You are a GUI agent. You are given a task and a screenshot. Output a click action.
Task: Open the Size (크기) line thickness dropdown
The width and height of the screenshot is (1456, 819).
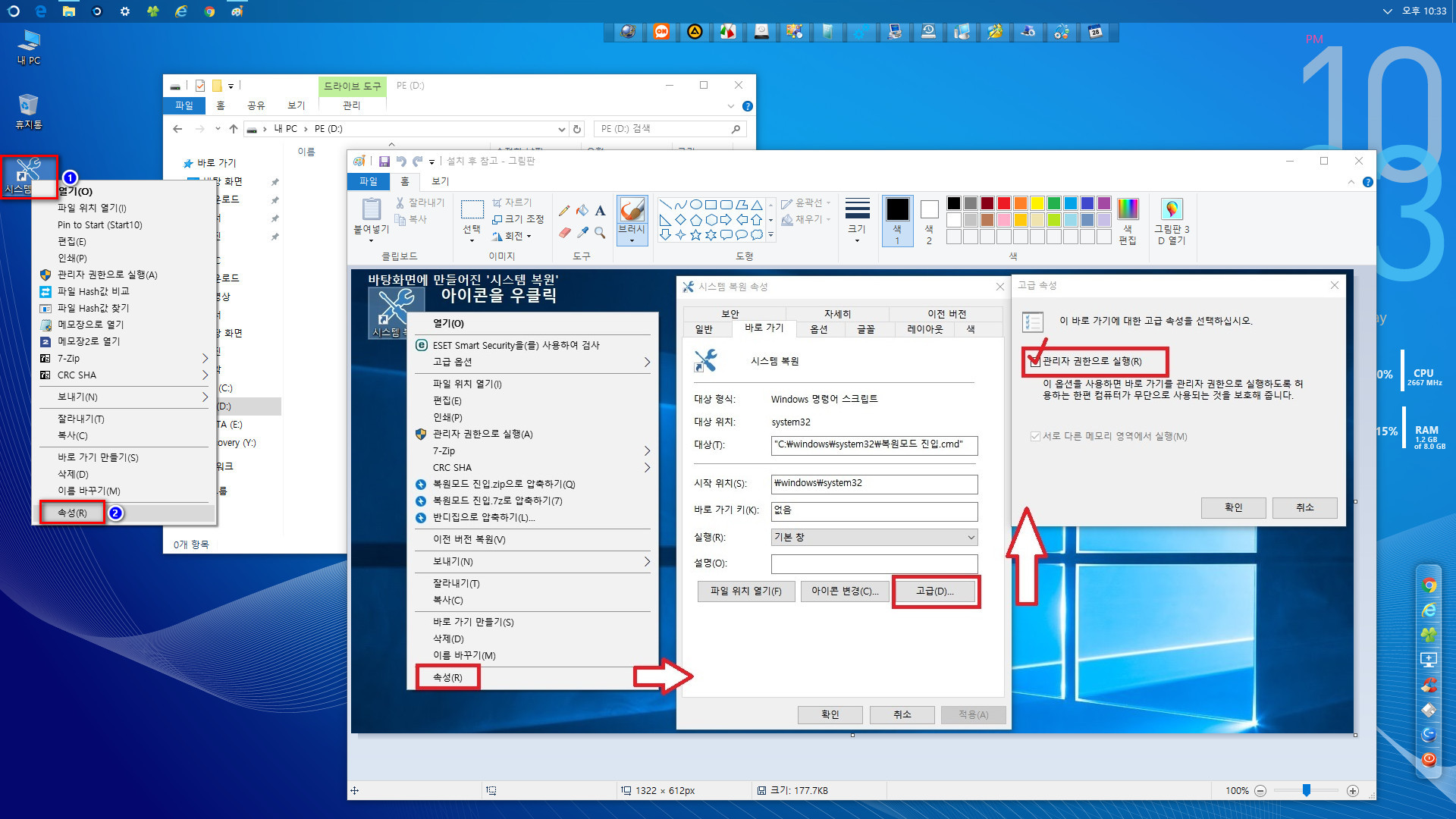click(x=857, y=221)
